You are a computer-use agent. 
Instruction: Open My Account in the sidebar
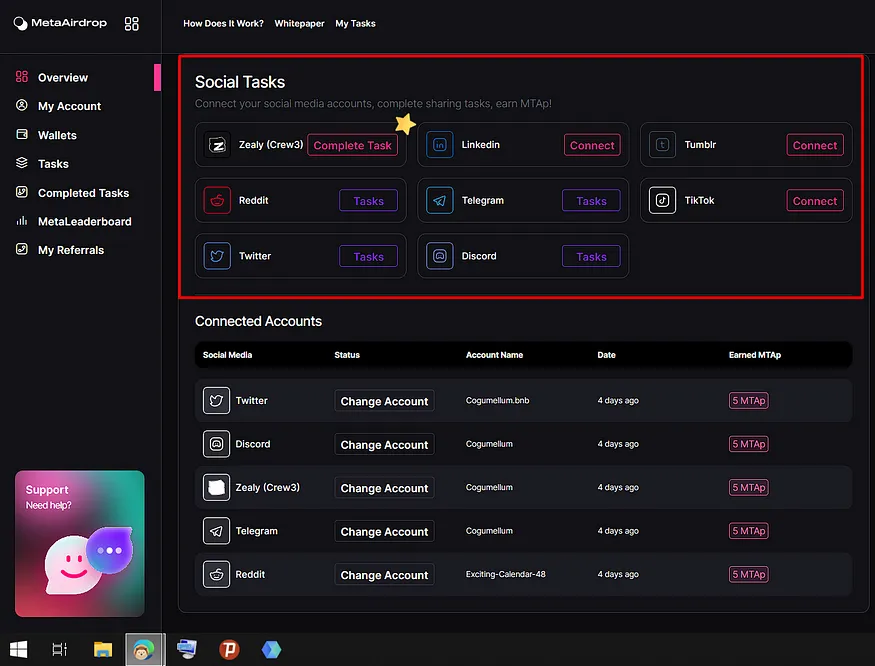(69, 106)
